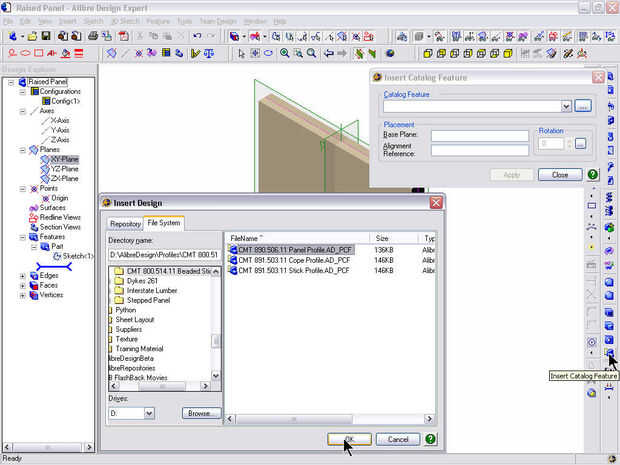620x465 pixels.
Task: Open the Dykes 261 folder
Action: point(142,281)
